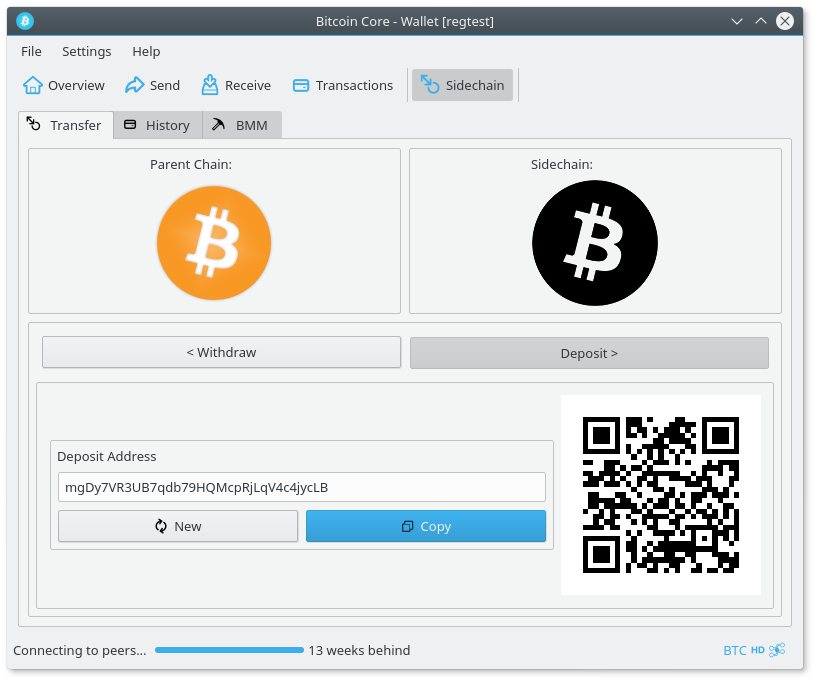Select the Sidechain toolbar button
The image size is (816, 682).
click(462, 85)
